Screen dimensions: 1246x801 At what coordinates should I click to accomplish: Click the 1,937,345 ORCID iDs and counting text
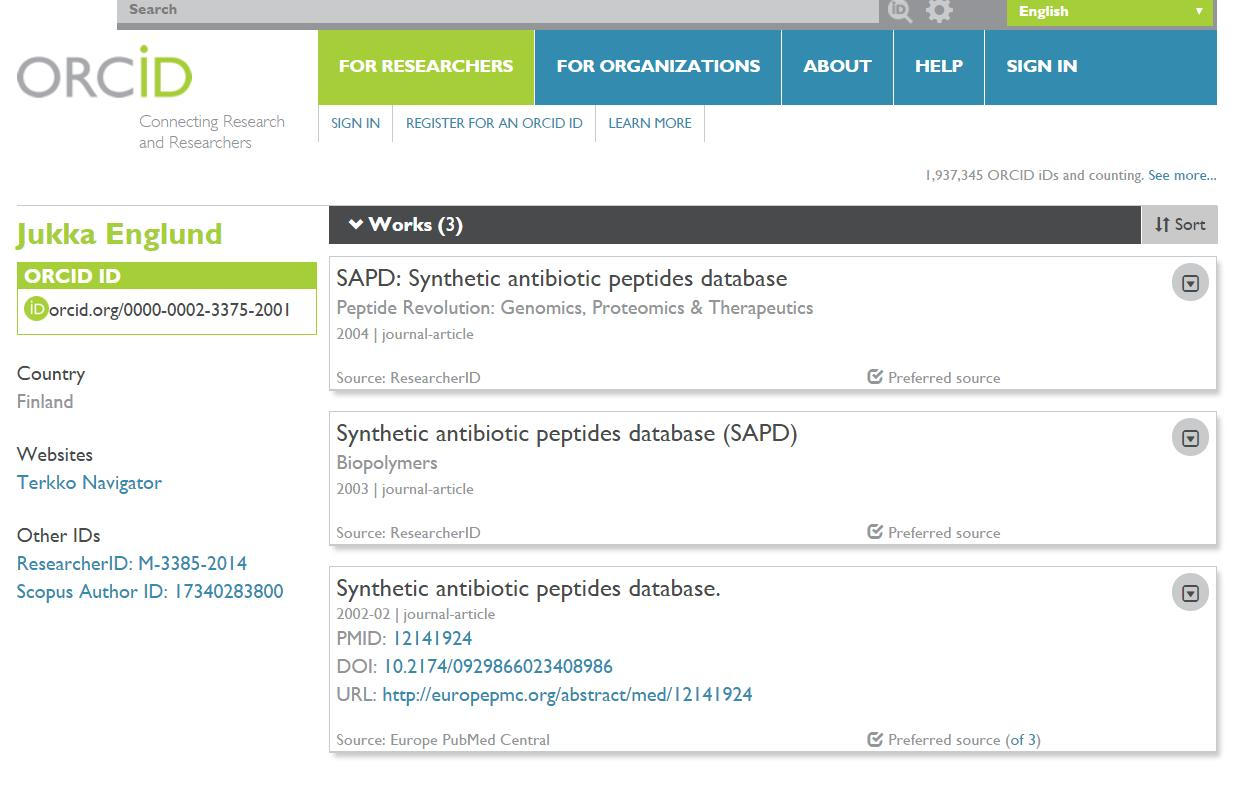click(x=1035, y=175)
